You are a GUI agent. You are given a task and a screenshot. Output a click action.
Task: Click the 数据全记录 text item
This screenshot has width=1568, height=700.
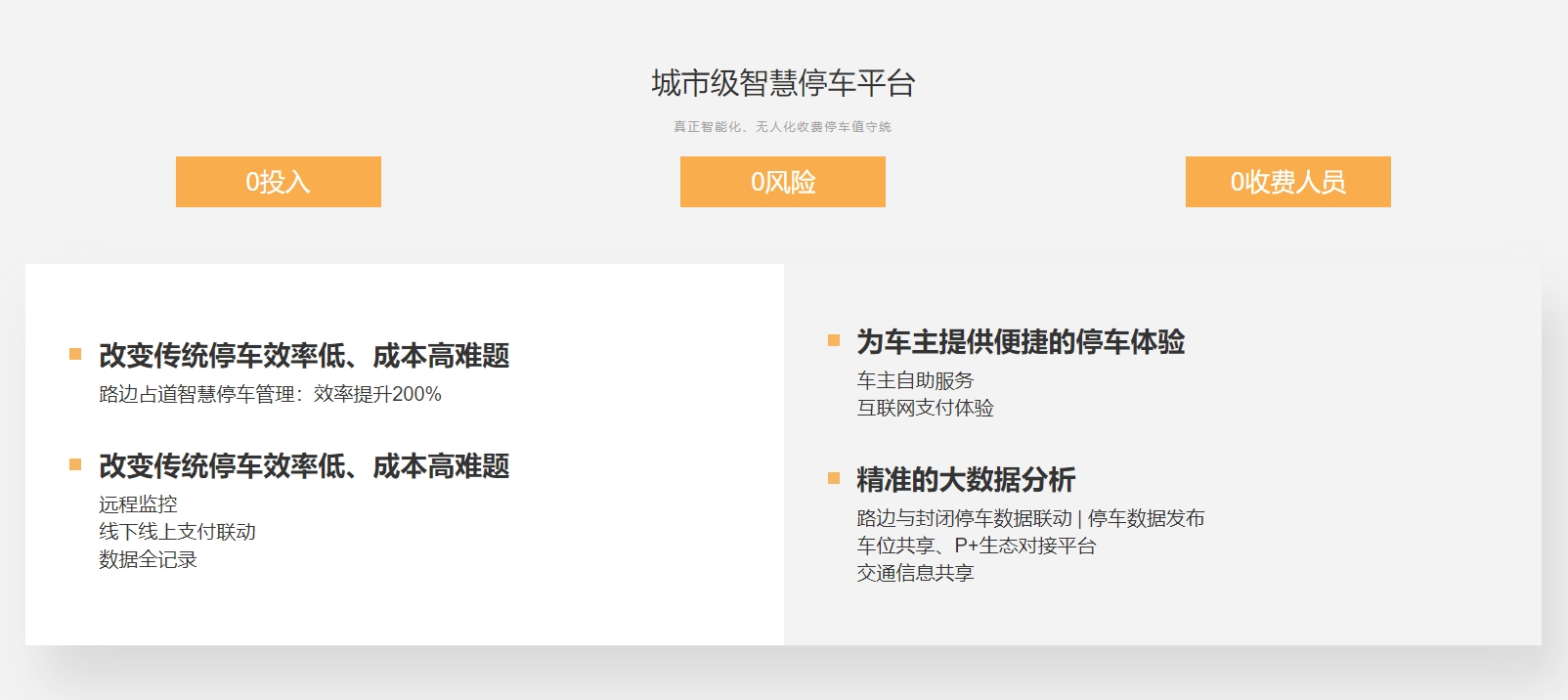click(148, 559)
